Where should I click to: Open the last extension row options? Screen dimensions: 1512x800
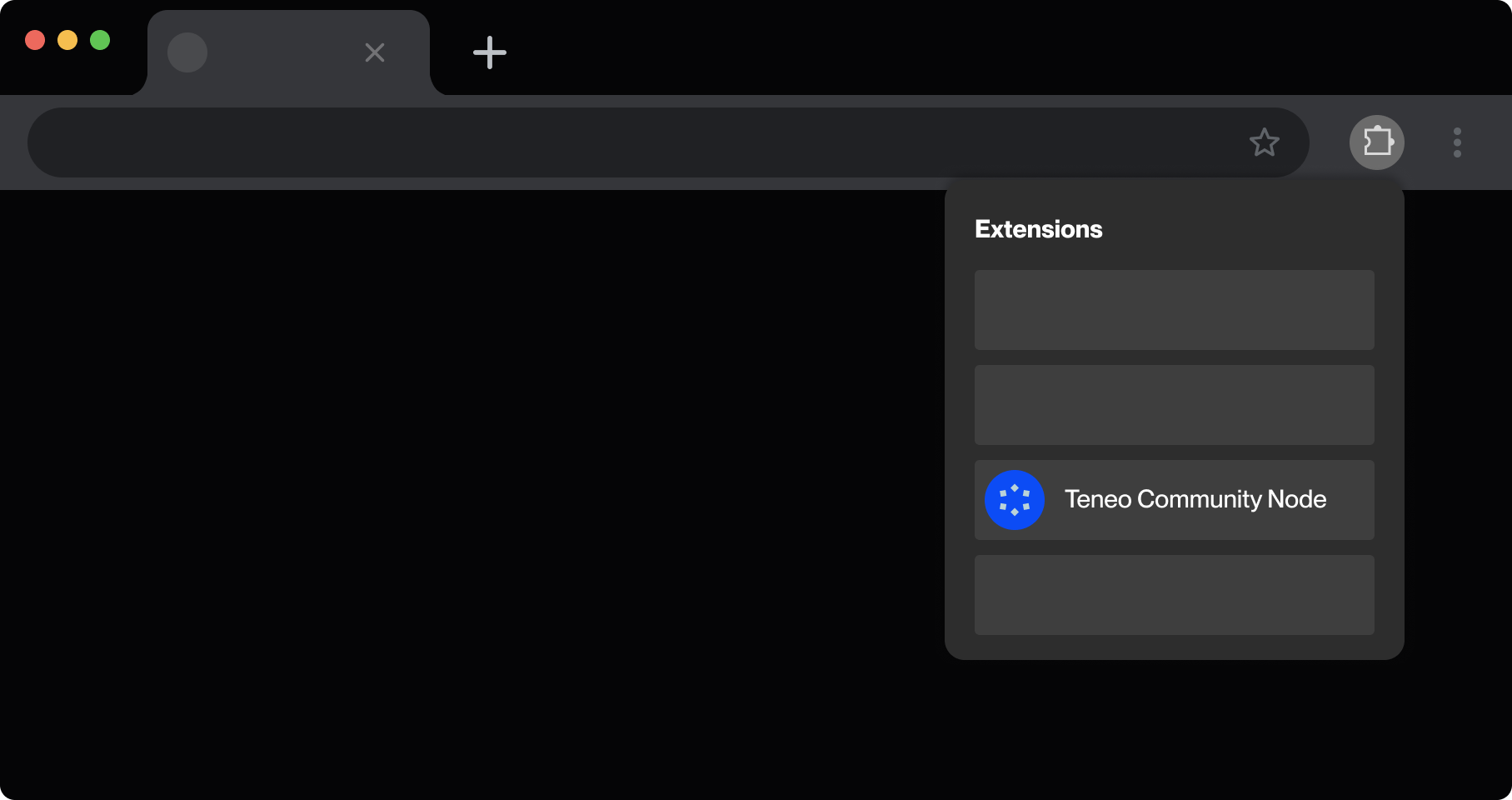[x=1173, y=595]
